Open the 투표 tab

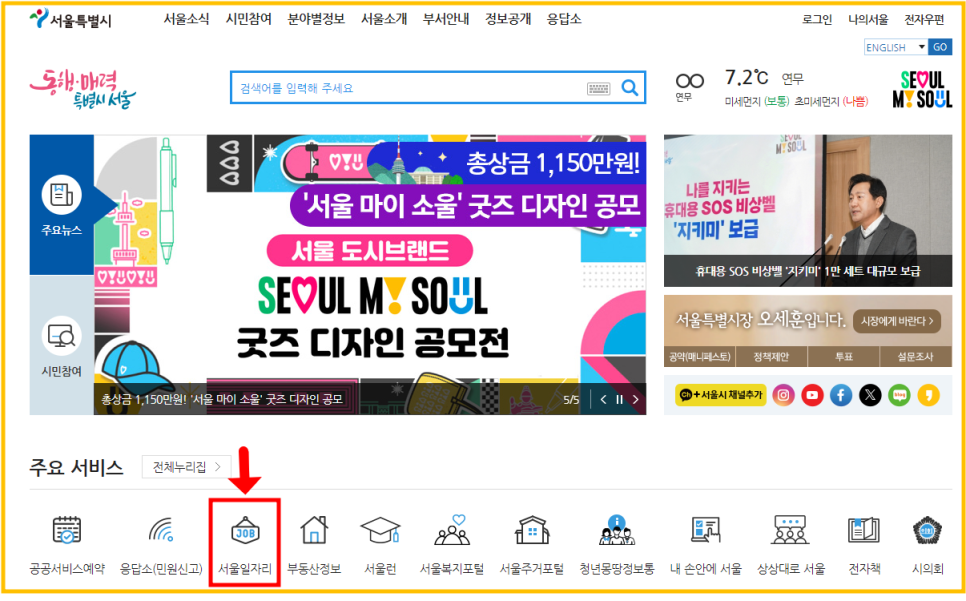843,357
